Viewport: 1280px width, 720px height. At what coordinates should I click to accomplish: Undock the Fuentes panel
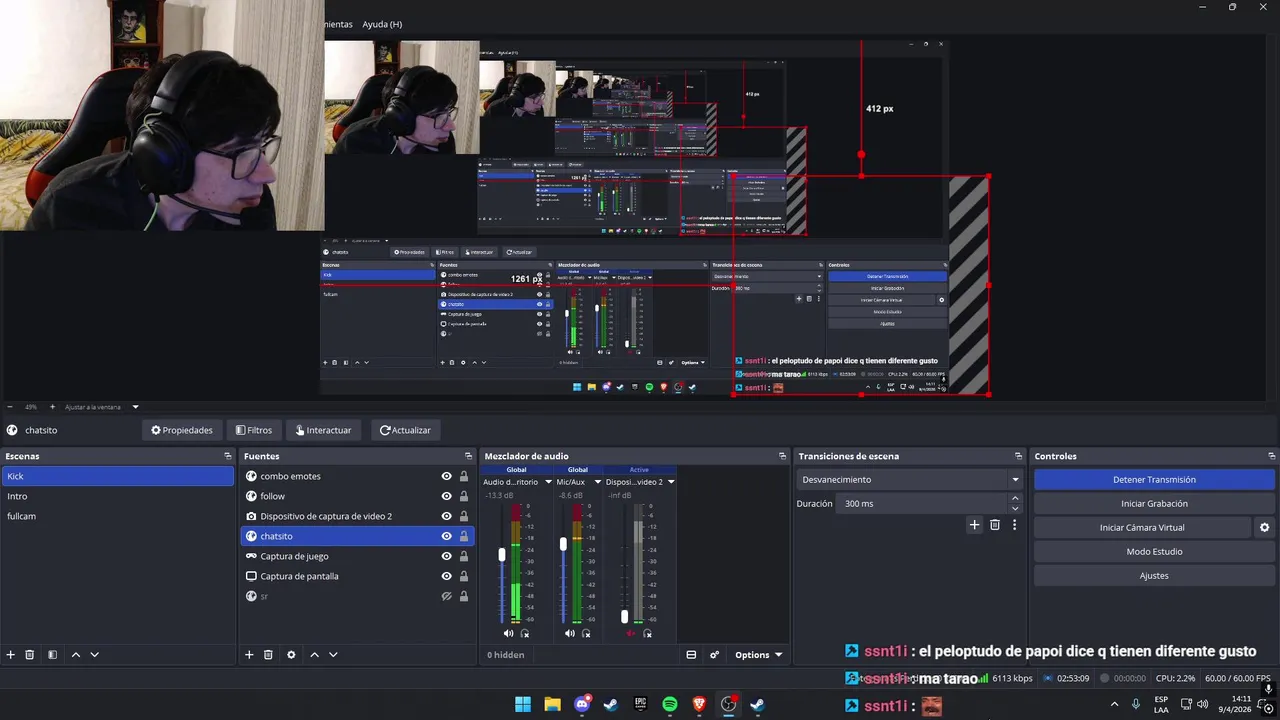coord(468,456)
